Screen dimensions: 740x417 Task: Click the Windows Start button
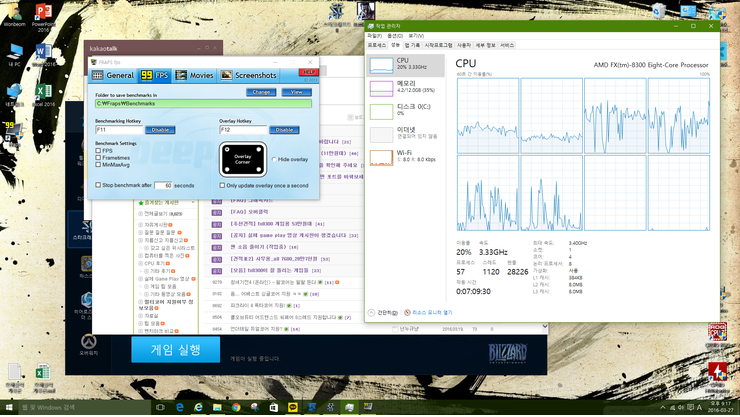tap(9, 408)
